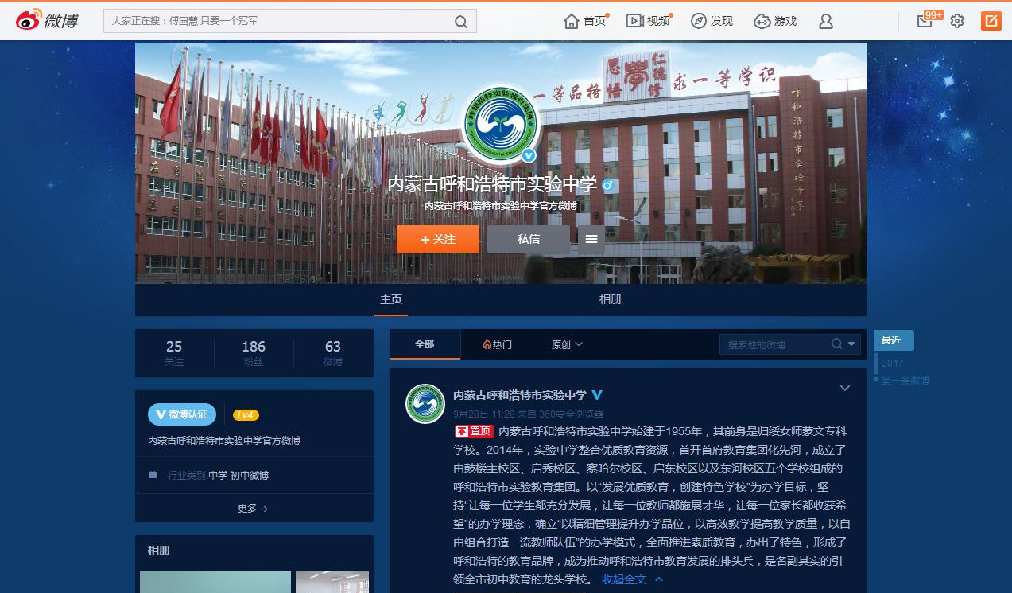Click the red 置顶 pinned tag
The width and height of the screenshot is (1012, 593).
coord(474,431)
